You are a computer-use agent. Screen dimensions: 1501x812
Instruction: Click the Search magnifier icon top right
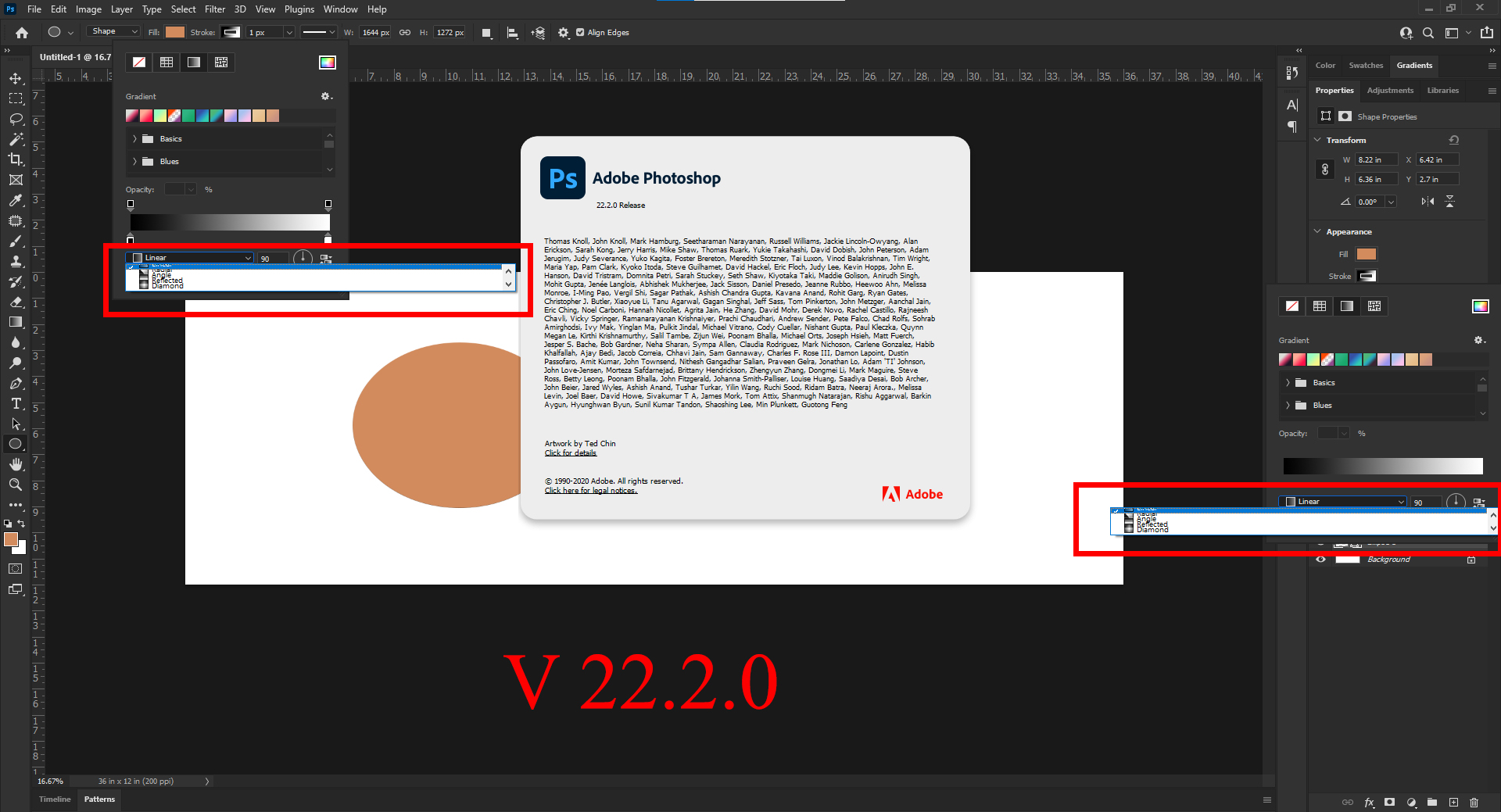pyautogui.click(x=1428, y=33)
